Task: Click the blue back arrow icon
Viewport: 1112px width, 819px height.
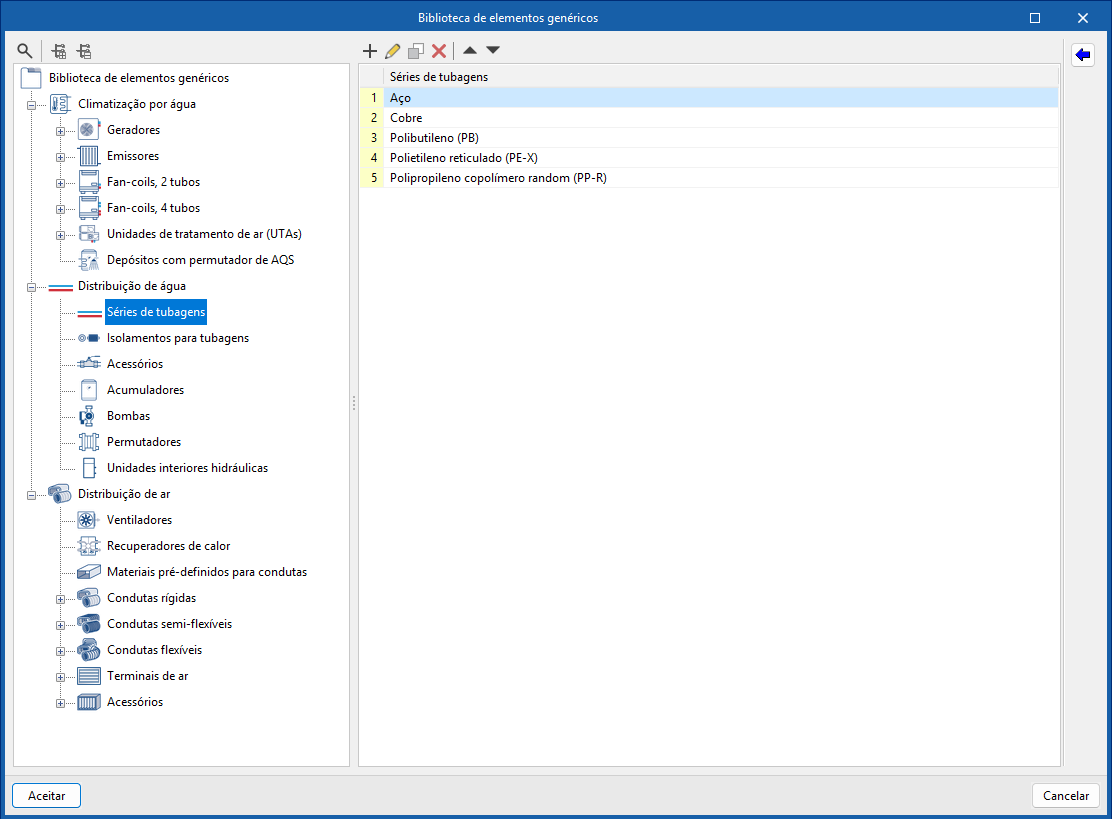Action: [x=1083, y=55]
